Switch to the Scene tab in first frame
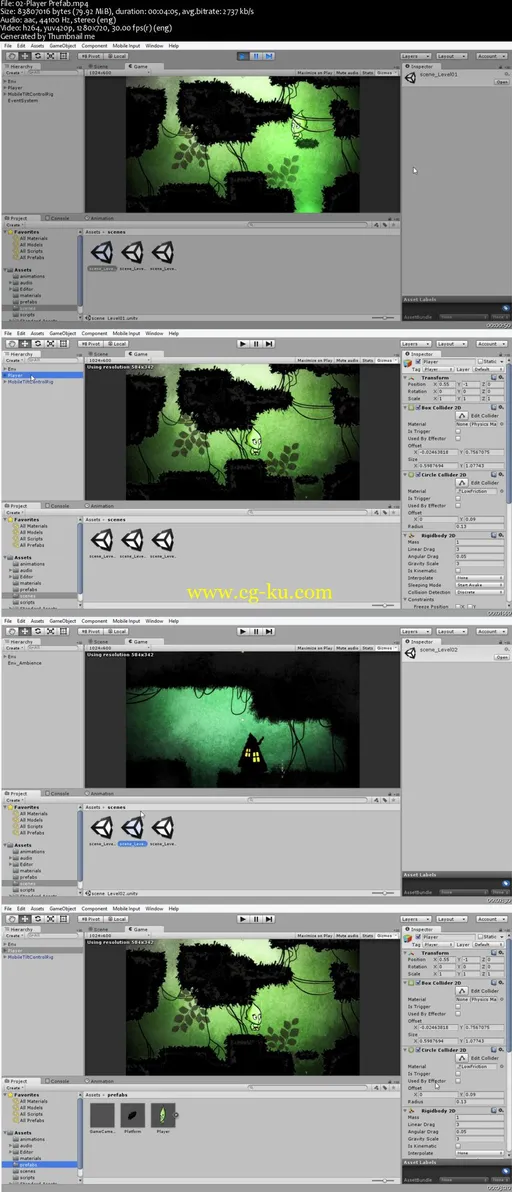Image resolution: width=512 pixels, height=1192 pixels. [x=100, y=66]
